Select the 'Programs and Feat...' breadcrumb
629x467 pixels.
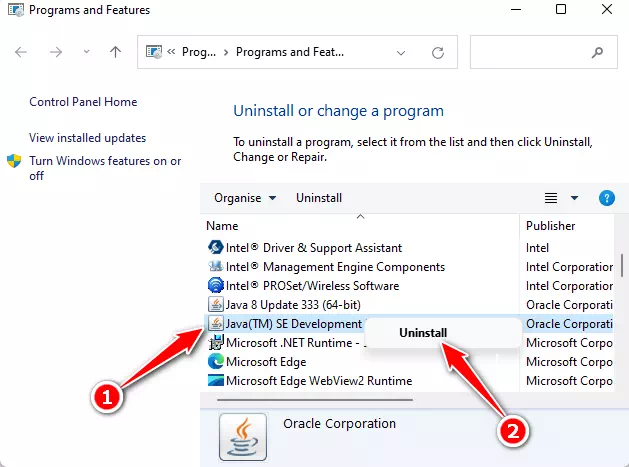[x=290, y=52]
